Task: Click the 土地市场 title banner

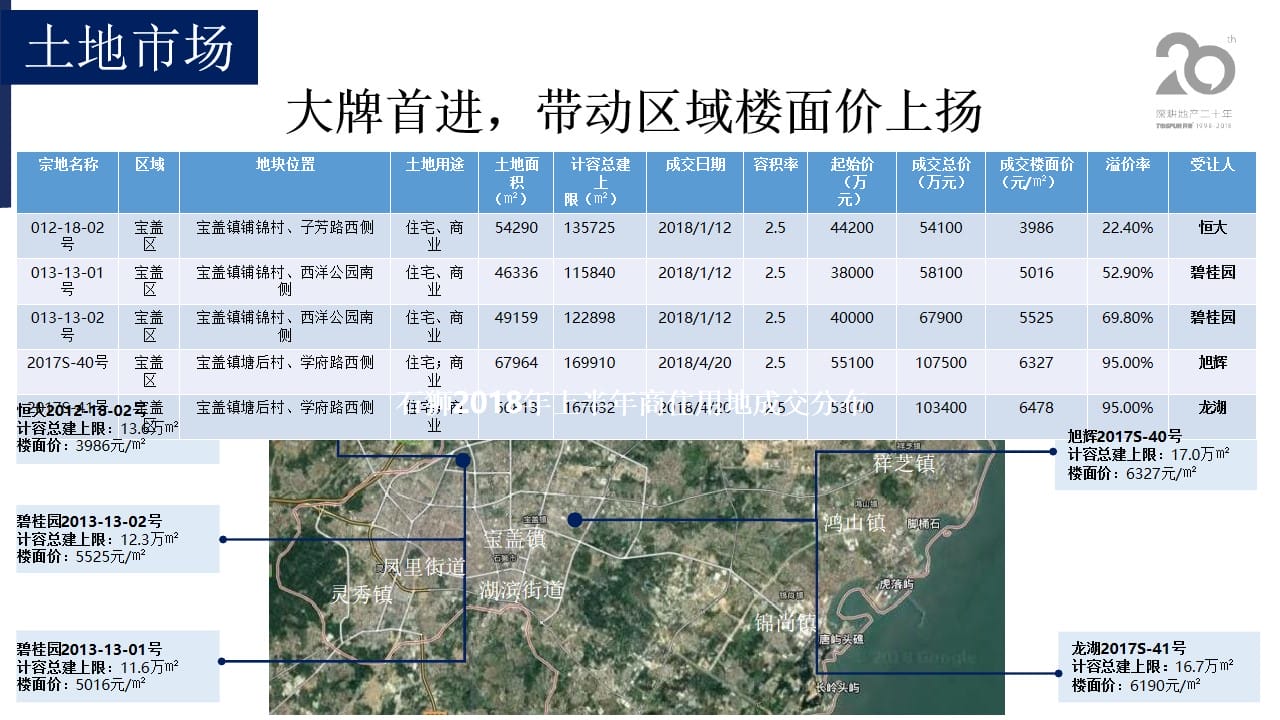Action: [x=129, y=47]
